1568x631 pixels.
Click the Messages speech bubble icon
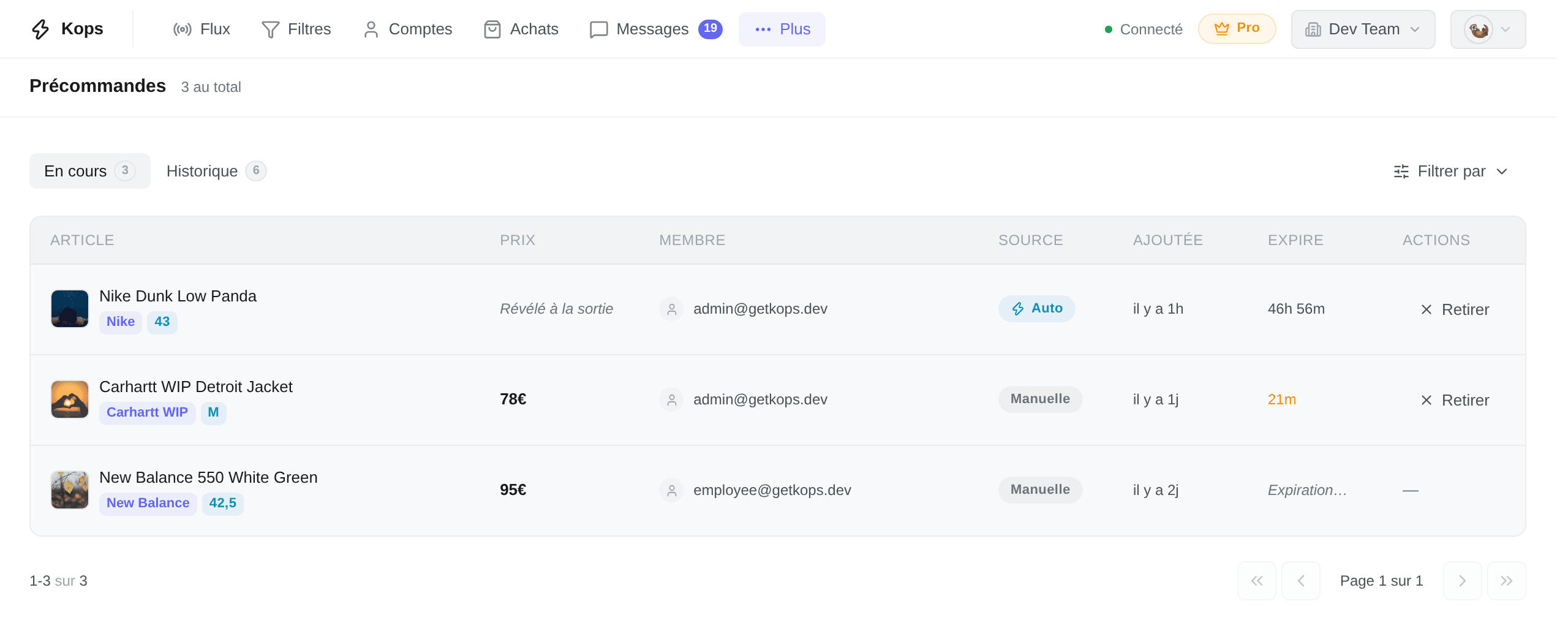[x=598, y=29]
